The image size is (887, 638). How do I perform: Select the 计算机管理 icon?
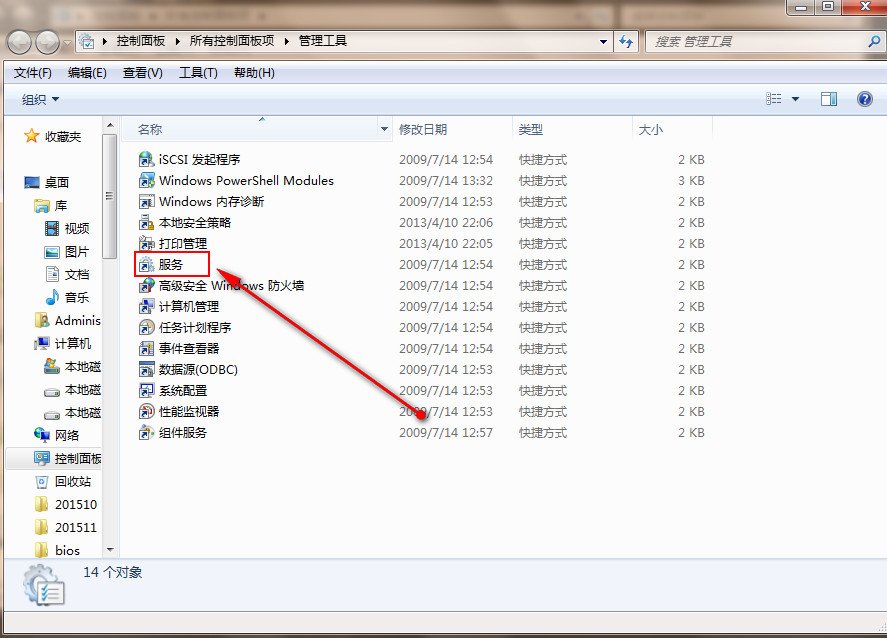(x=147, y=306)
